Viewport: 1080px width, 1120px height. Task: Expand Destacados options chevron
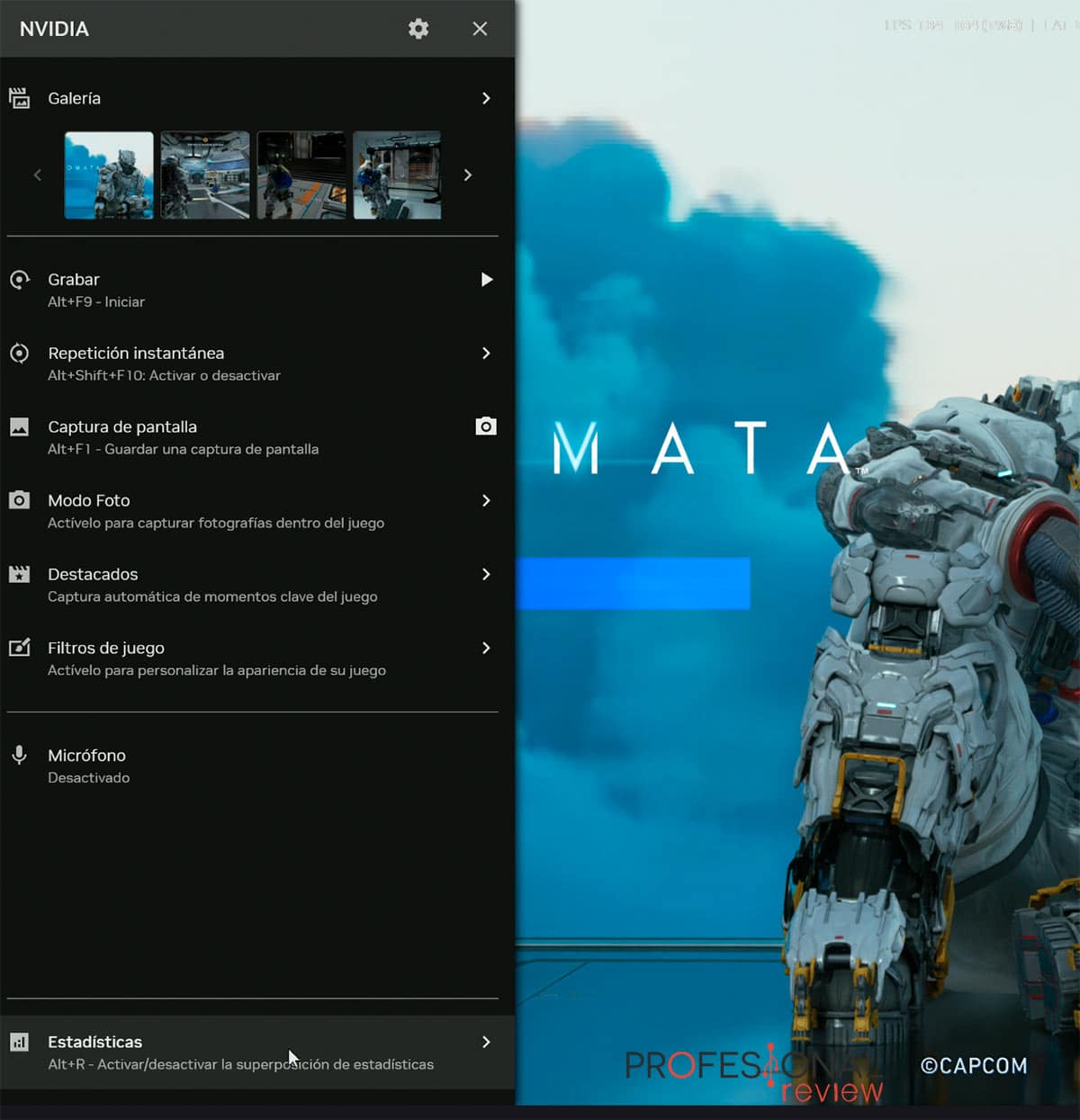click(x=486, y=574)
